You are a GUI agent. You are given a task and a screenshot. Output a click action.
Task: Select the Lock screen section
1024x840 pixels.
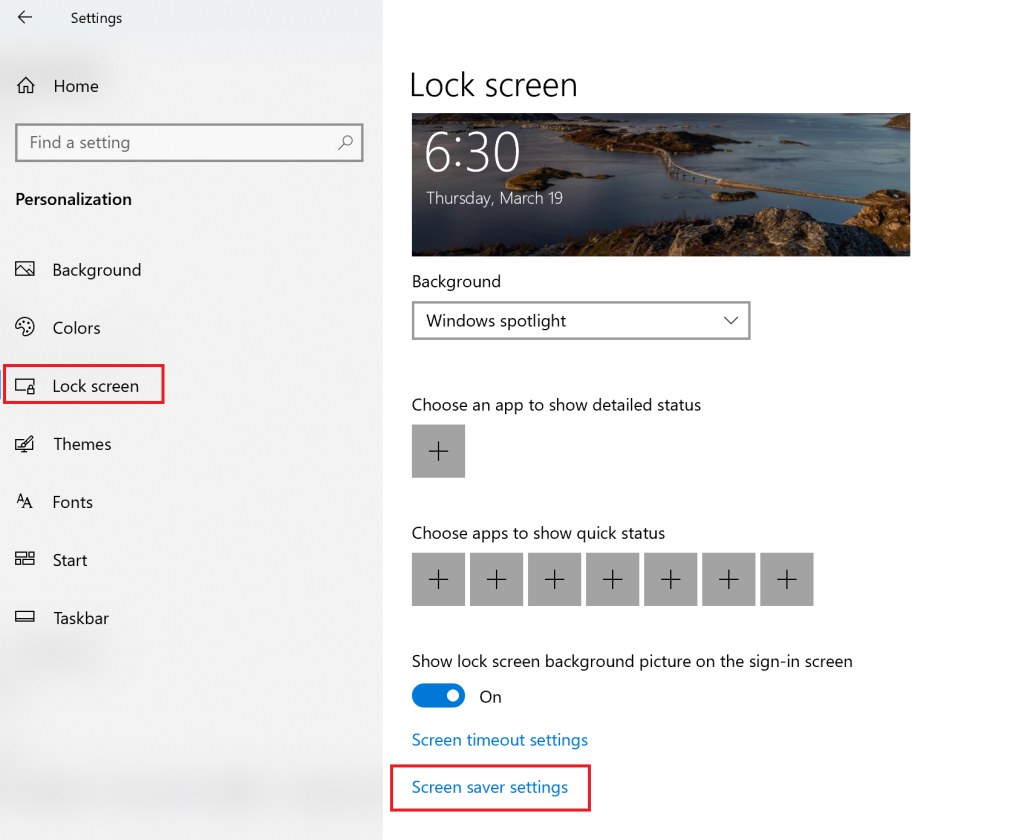[x=95, y=386]
